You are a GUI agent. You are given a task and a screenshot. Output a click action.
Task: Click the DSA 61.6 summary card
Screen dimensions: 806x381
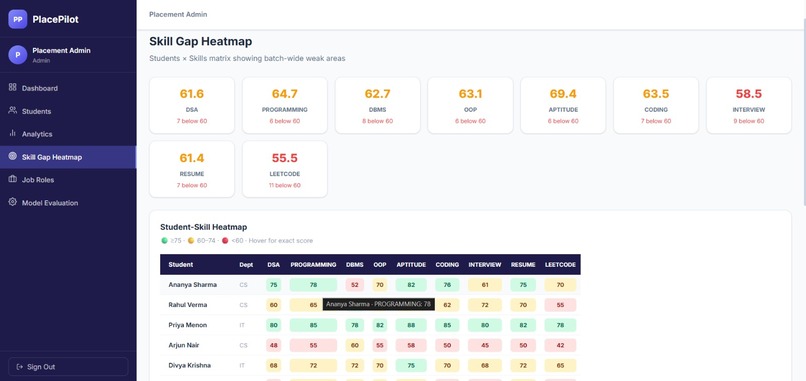coord(192,105)
